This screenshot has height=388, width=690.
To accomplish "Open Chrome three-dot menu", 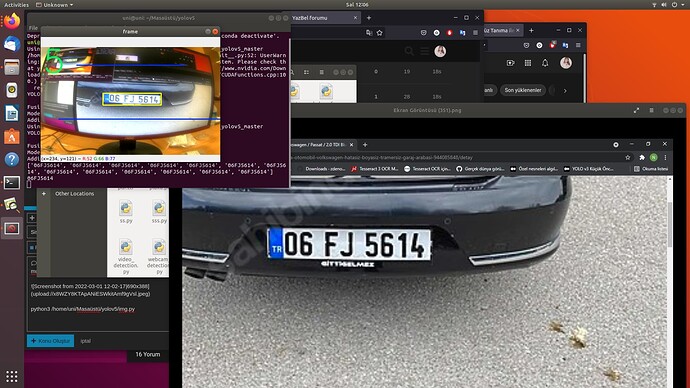I will click(x=665, y=157).
